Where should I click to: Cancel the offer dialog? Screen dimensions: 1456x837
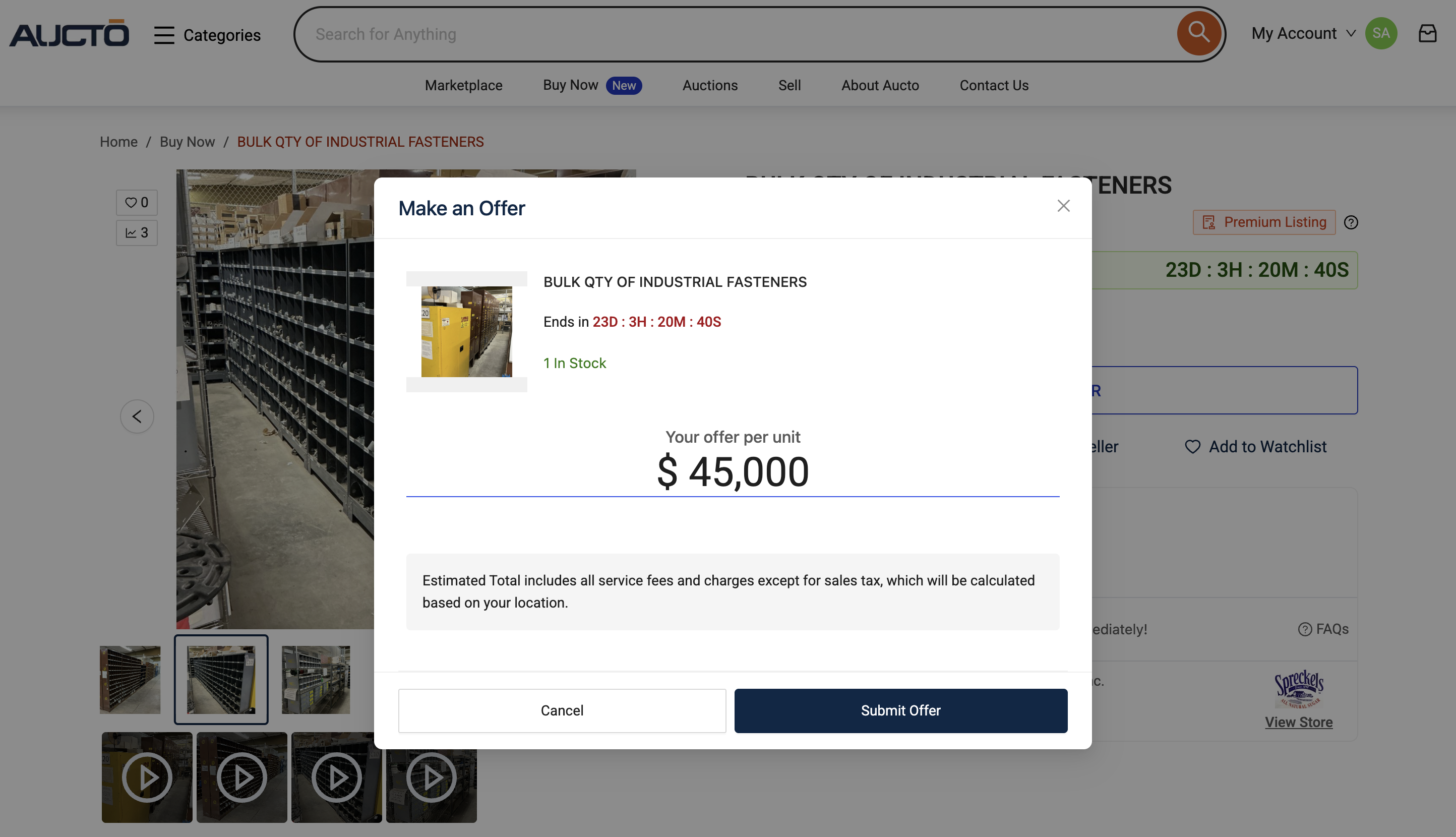pyautogui.click(x=562, y=710)
